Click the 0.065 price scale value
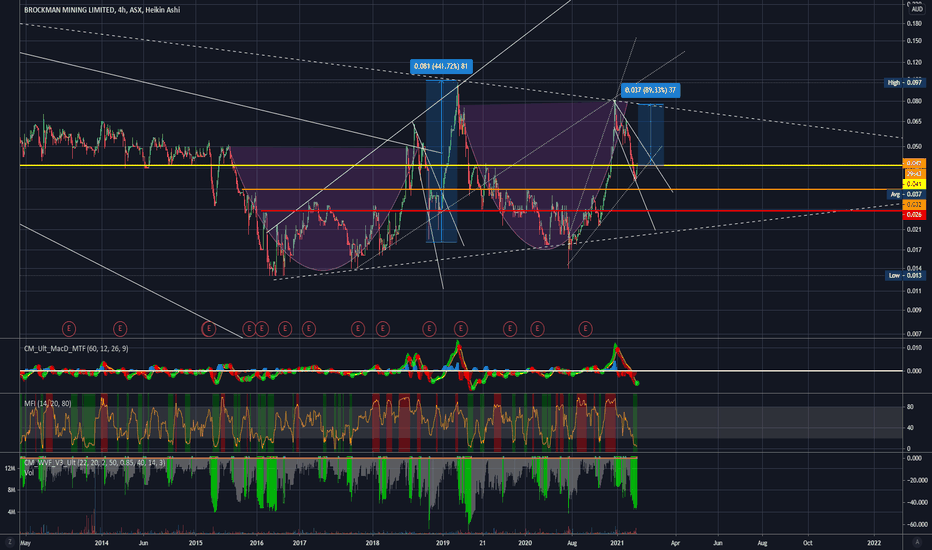The image size is (932, 550). click(914, 121)
